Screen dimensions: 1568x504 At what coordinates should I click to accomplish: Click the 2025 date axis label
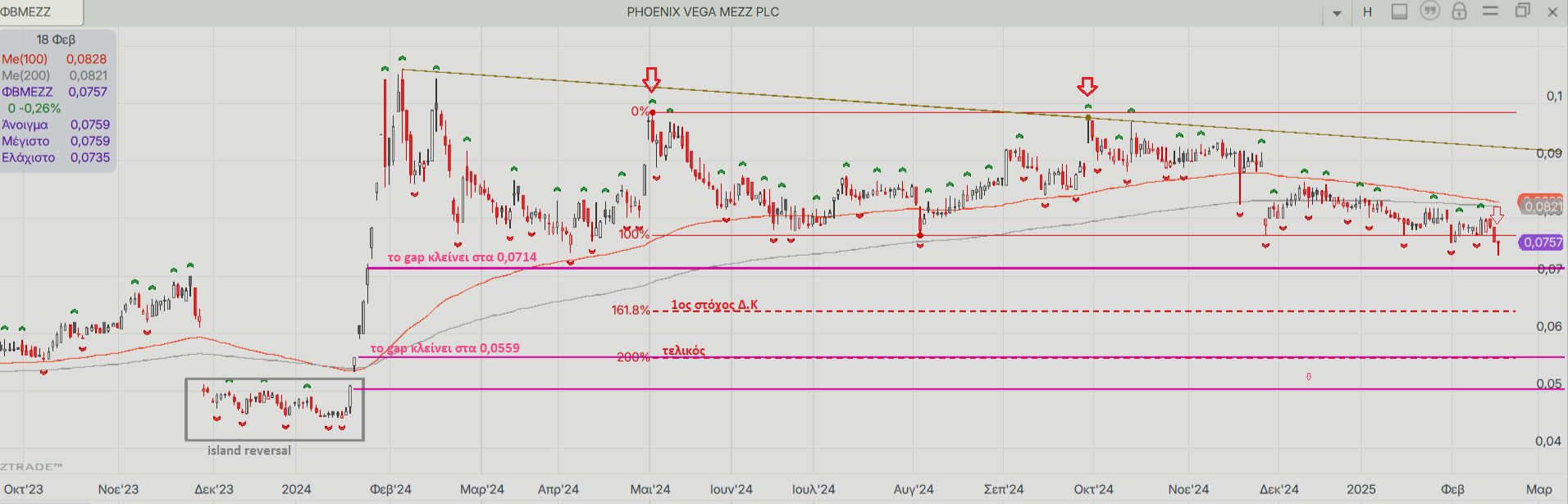tap(1361, 489)
